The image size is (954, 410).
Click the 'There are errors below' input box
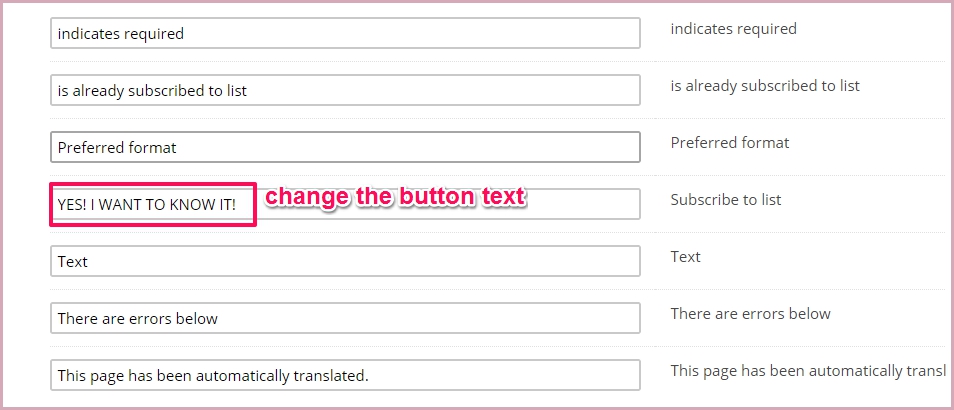tap(345, 318)
